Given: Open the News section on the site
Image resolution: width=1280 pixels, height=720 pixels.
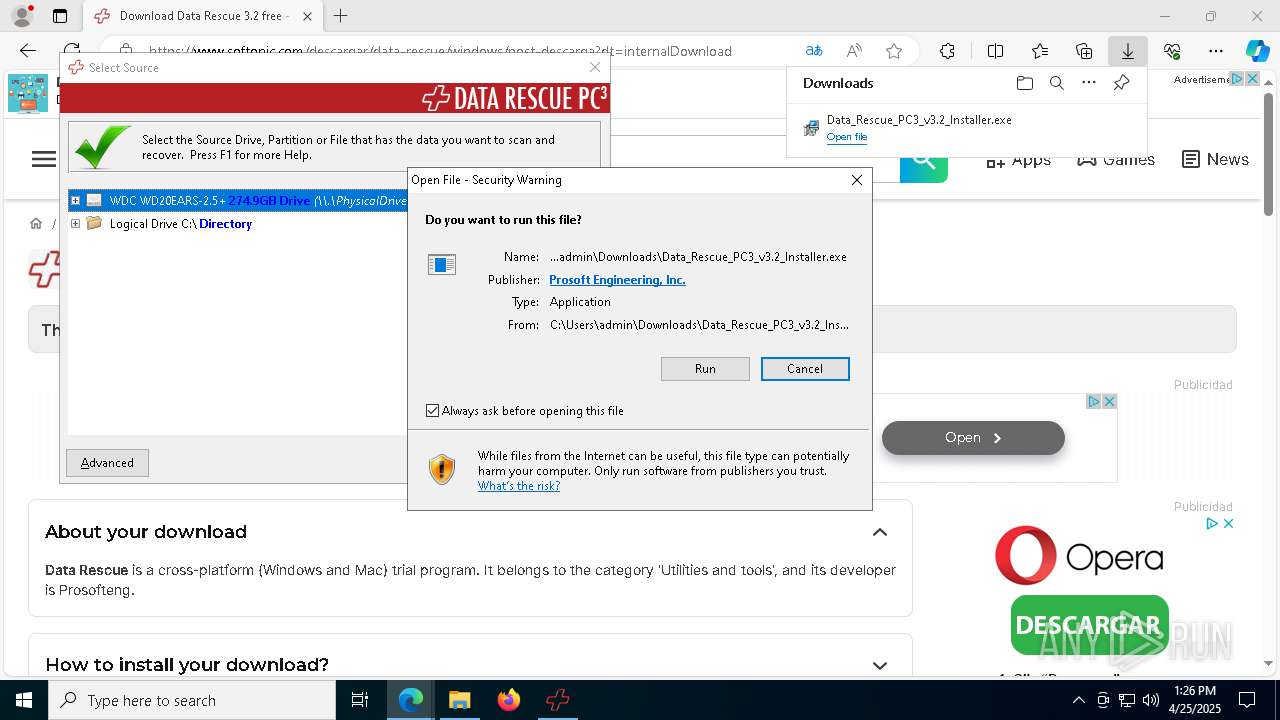Looking at the screenshot, I should [x=1215, y=159].
